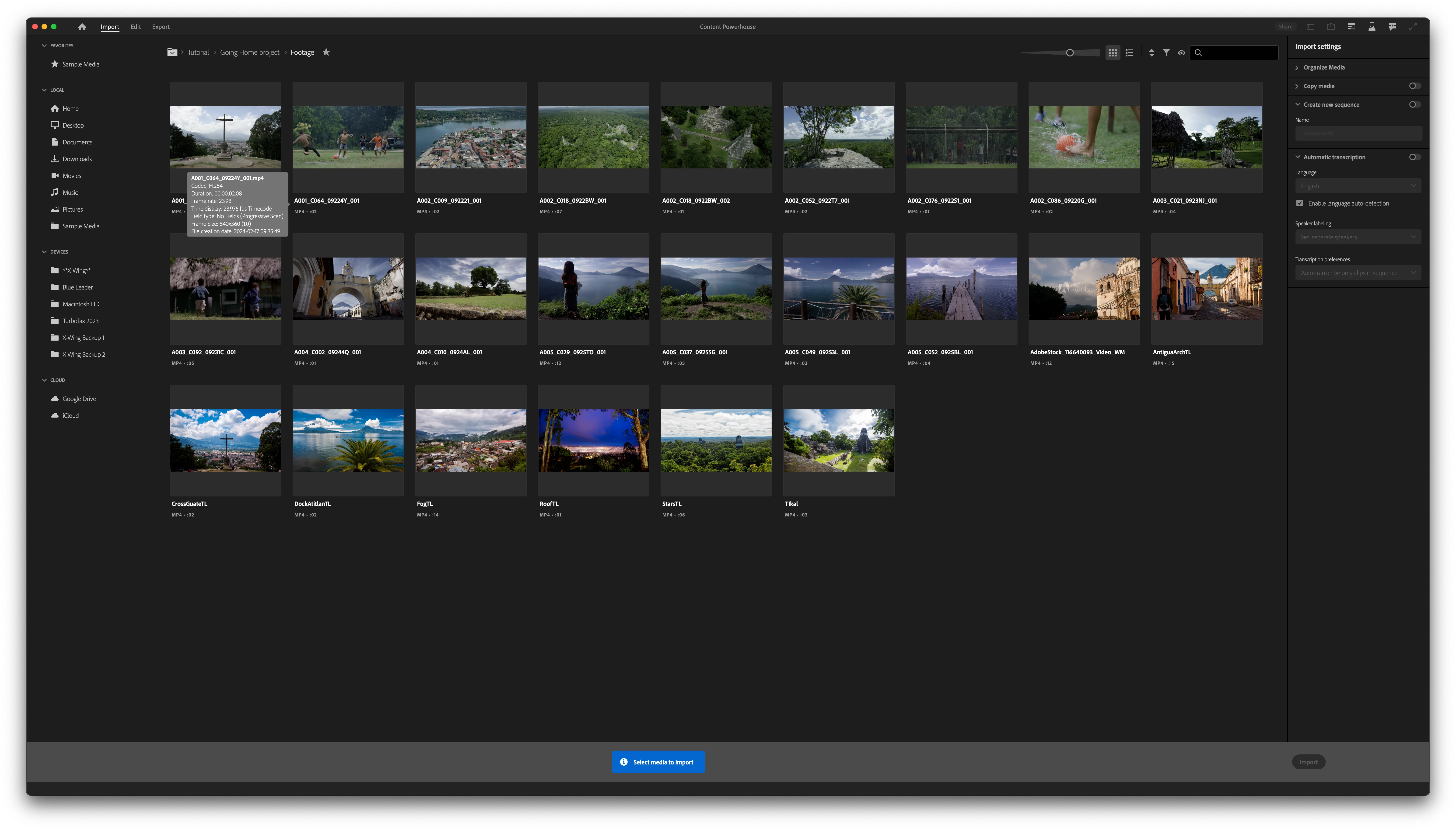The height and width of the screenshot is (830, 1456).
Task: Switch to grid view icon
Action: point(1112,52)
